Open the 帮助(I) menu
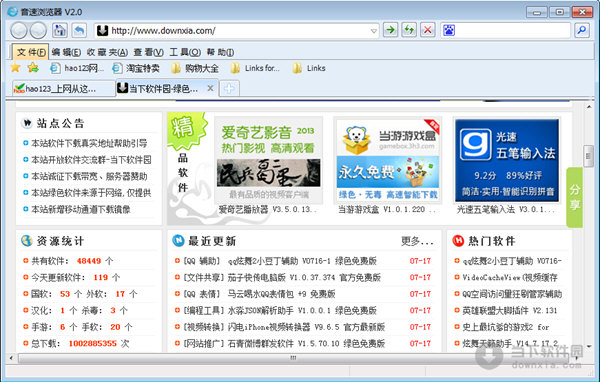The height and width of the screenshot is (382, 600). click(x=220, y=52)
